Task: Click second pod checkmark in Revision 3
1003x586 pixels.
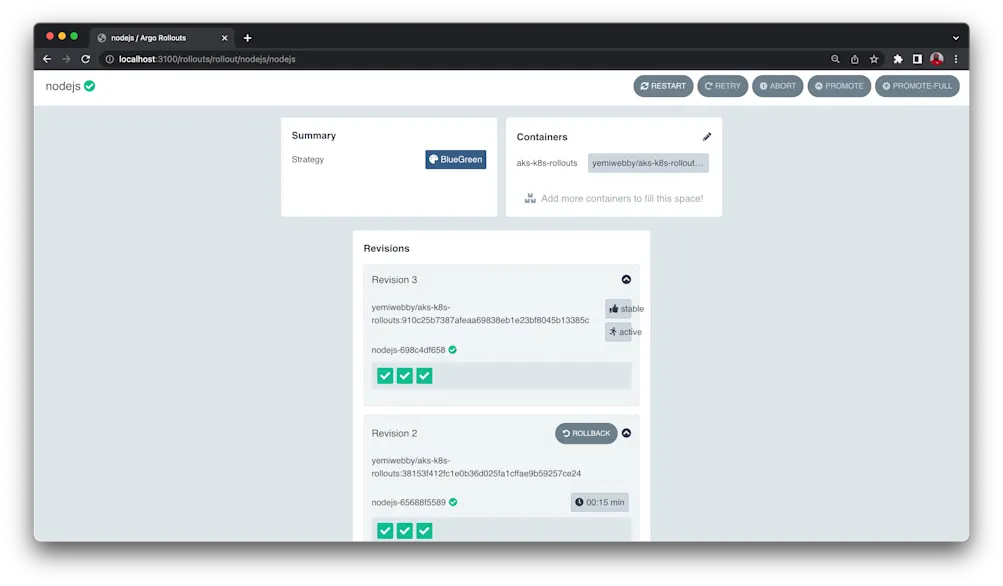Action: click(x=405, y=376)
